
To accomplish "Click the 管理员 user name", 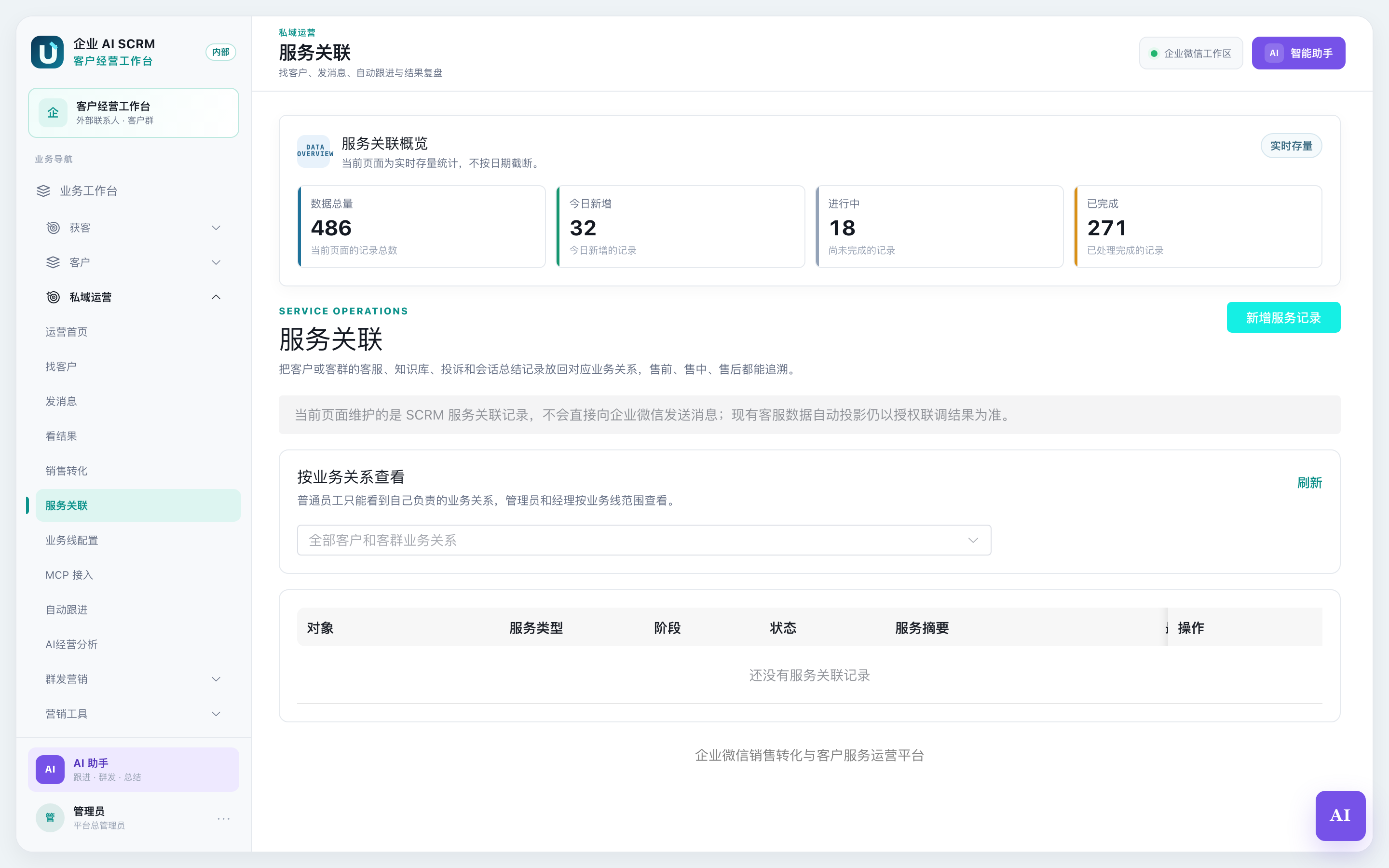I will click(x=89, y=811).
